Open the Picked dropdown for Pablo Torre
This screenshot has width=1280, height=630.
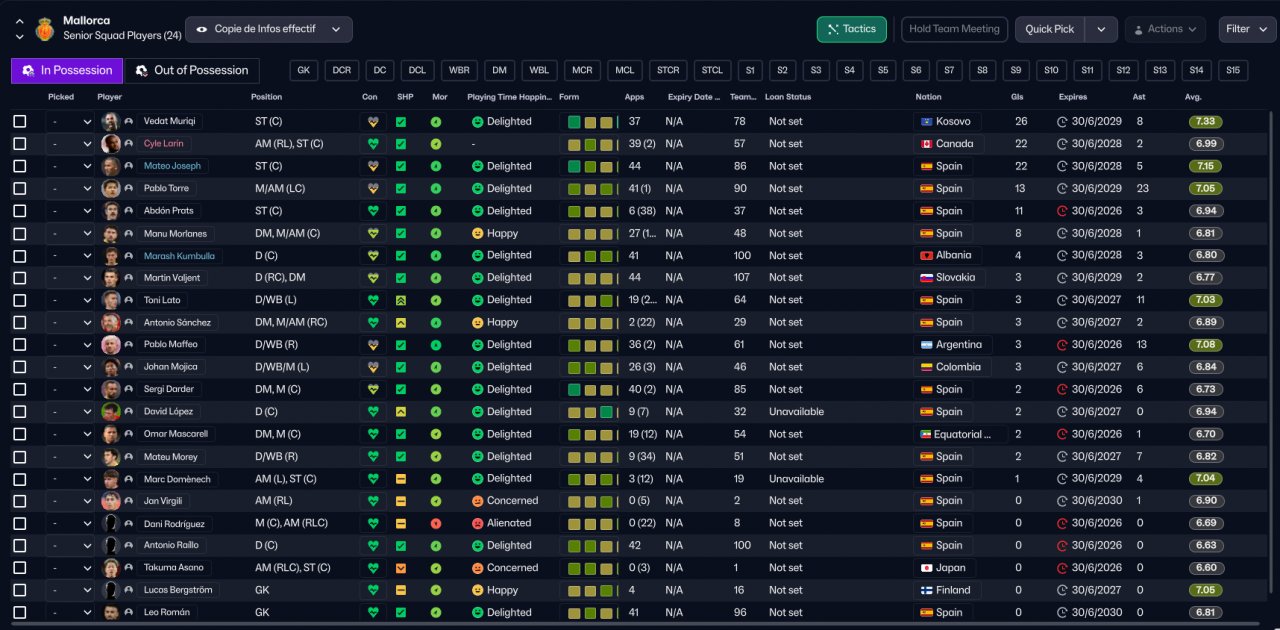69,188
